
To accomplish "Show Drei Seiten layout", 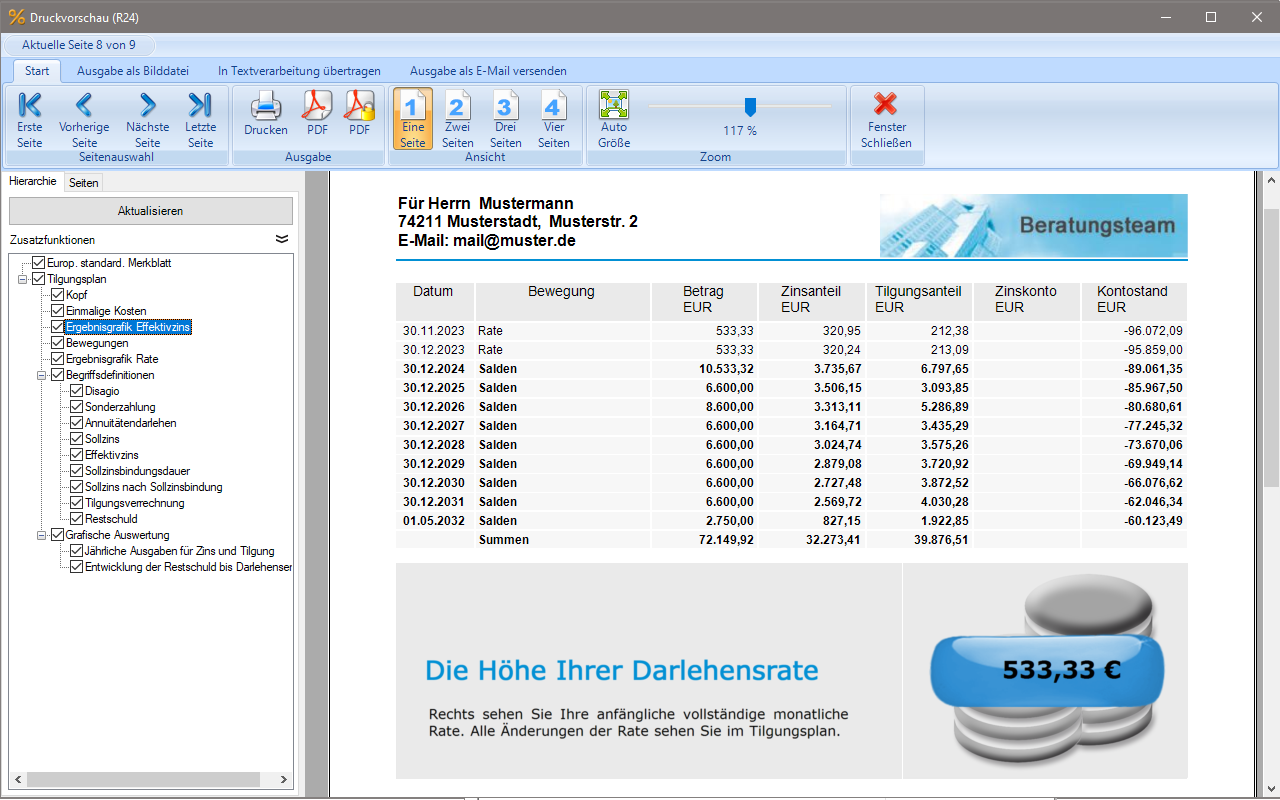I will point(506,119).
